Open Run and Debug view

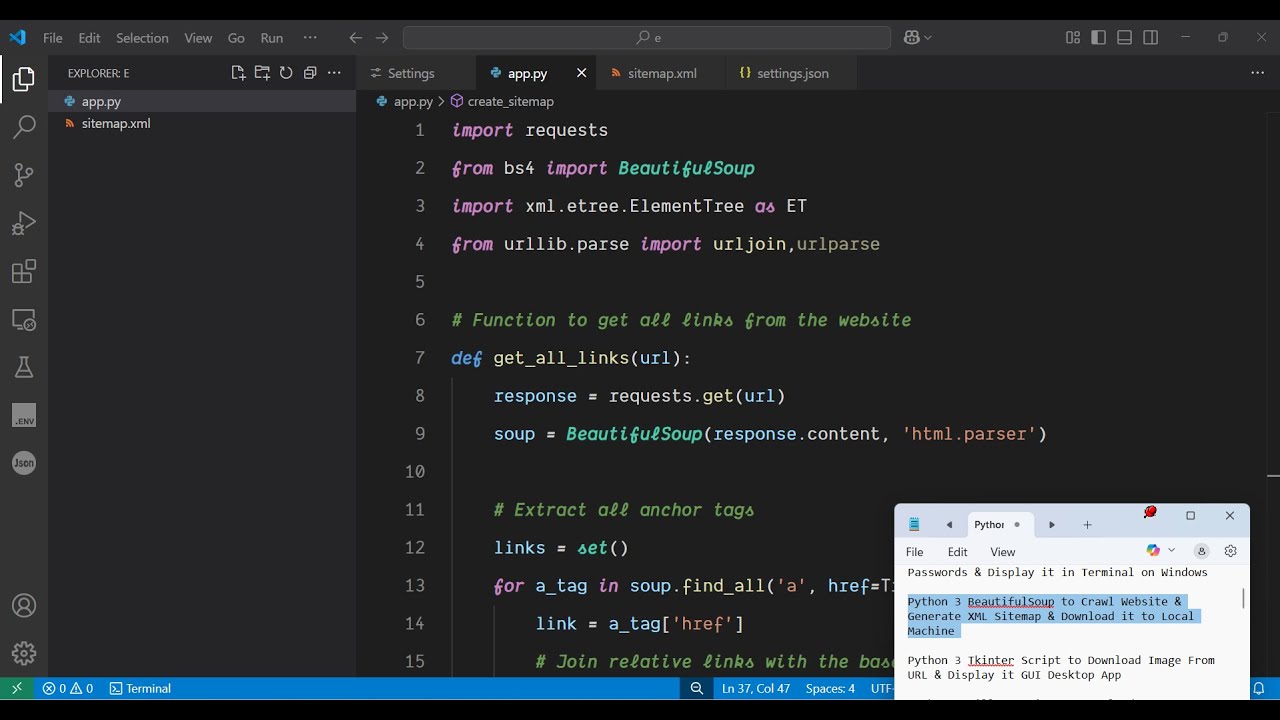click(x=24, y=223)
